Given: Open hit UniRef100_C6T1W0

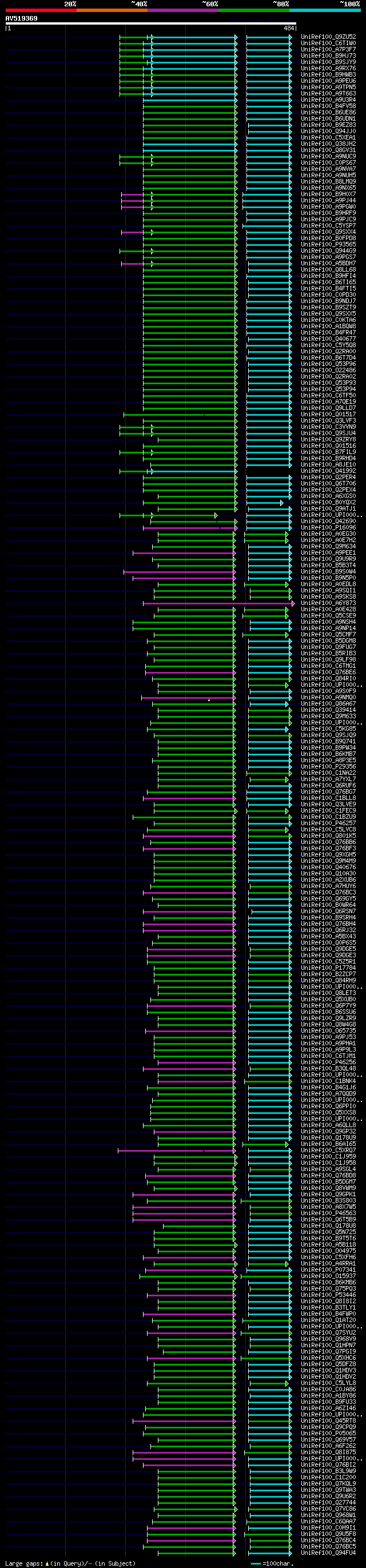Looking at the screenshot, I should [x=328, y=43].
